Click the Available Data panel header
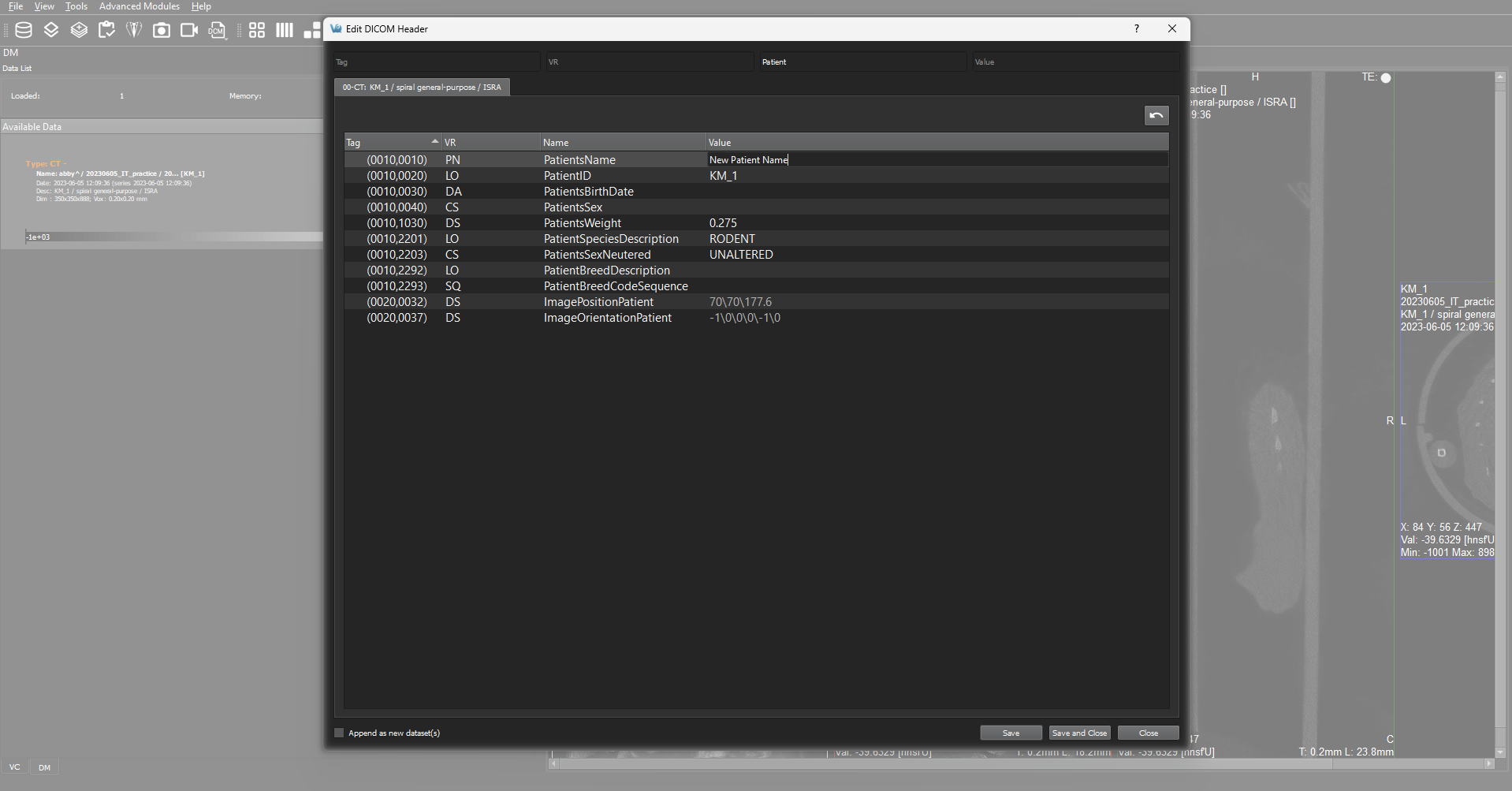 pos(162,126)
